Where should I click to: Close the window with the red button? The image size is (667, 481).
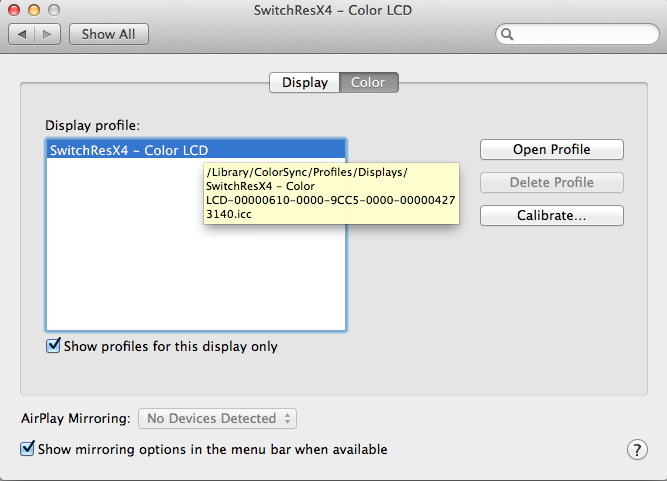[x=14, y=10]
